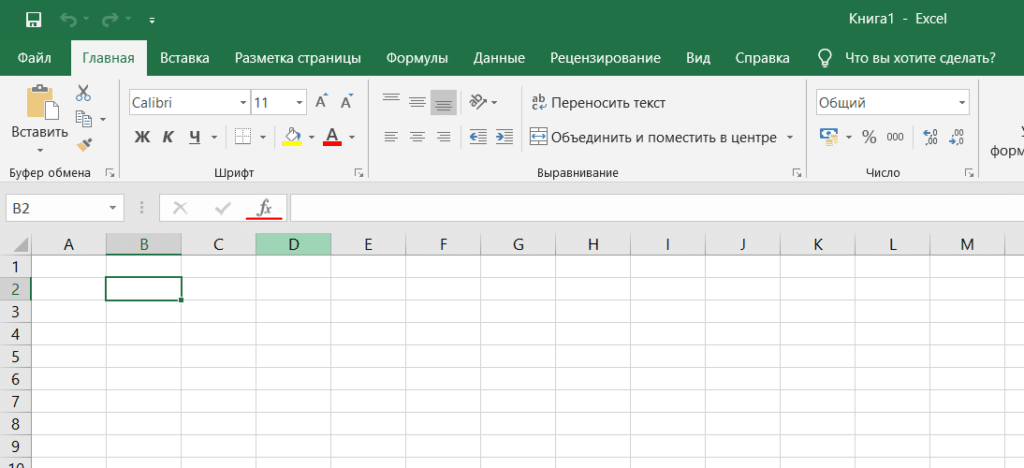Open the Borders dropdown arrow

click(263, 137)
